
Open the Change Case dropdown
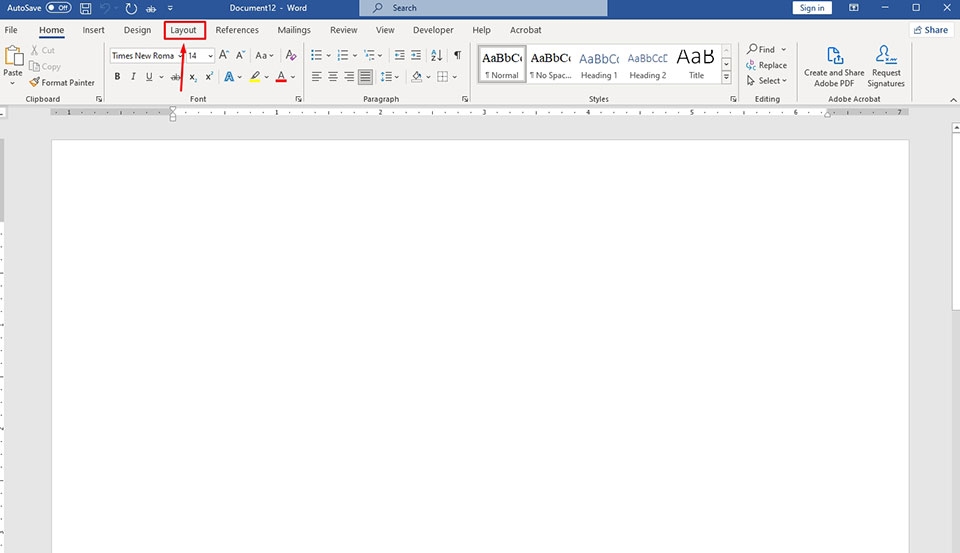[264, 55]
